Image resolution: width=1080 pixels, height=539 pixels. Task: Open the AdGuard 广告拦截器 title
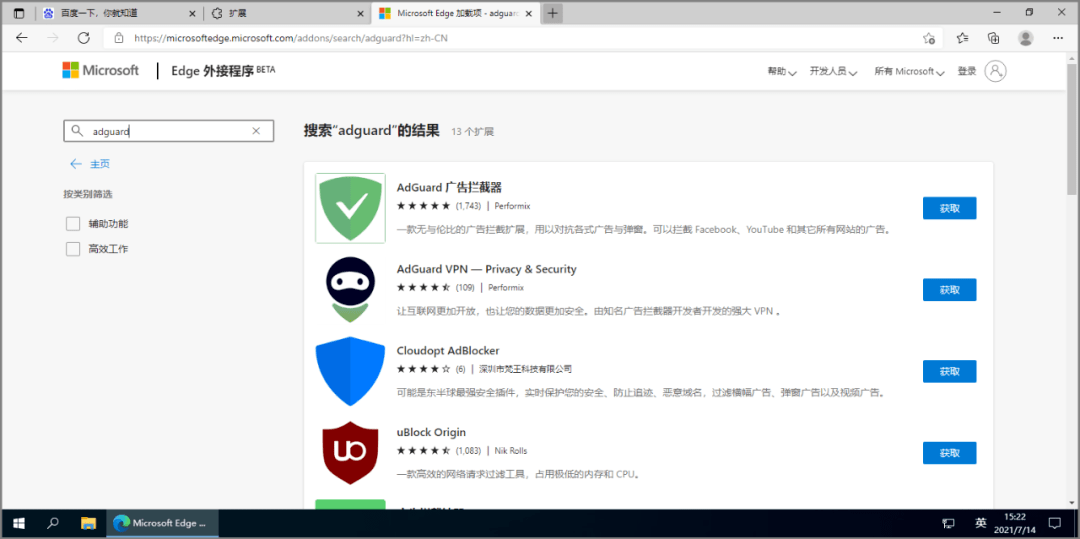pyautogui.click(x=449, y=187)
